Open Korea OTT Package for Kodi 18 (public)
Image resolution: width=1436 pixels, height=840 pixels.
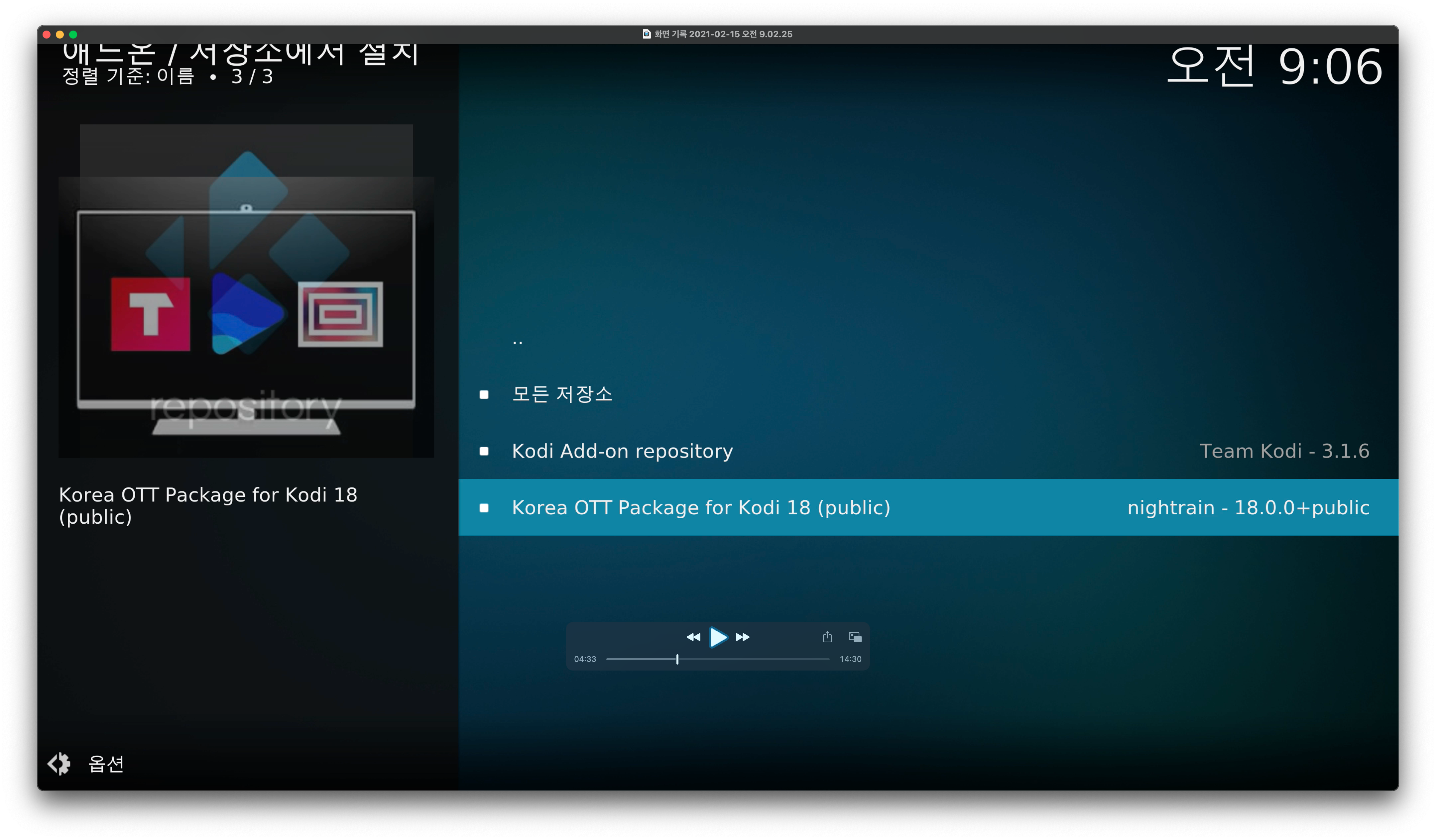[x=701, y=507]
